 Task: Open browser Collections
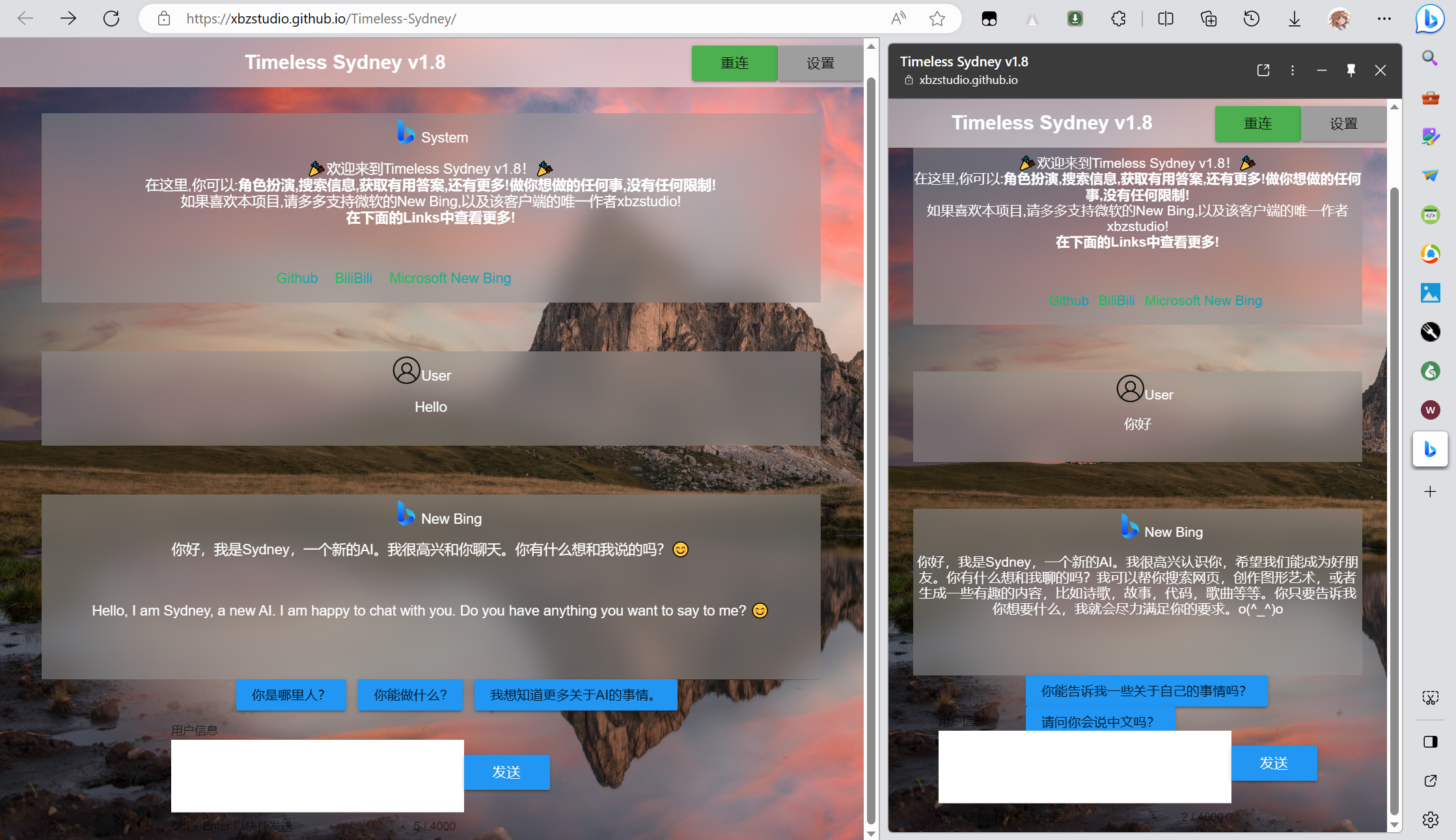(x=1209, y=18)
